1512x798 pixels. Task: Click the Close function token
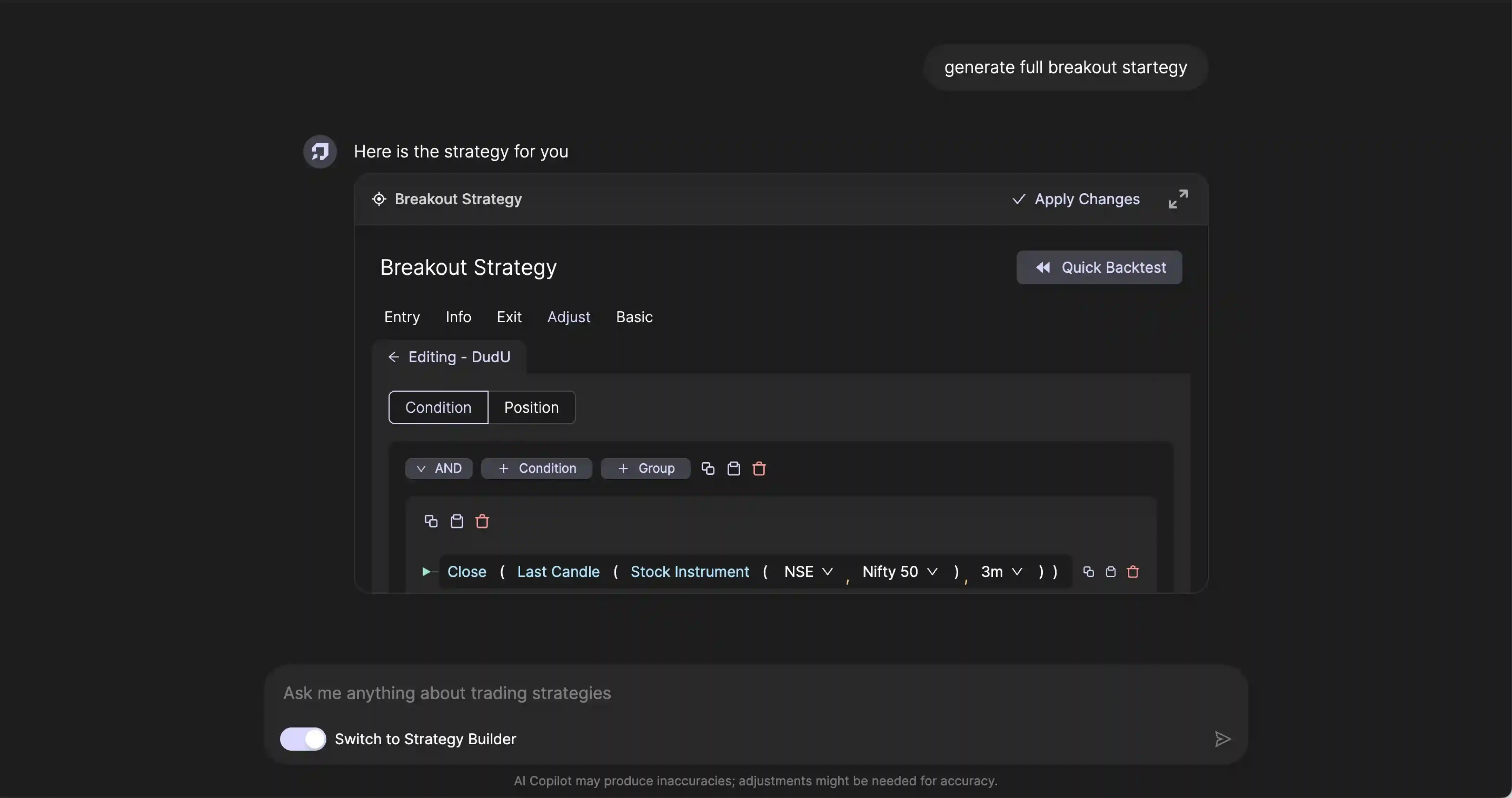coord(467,572)
